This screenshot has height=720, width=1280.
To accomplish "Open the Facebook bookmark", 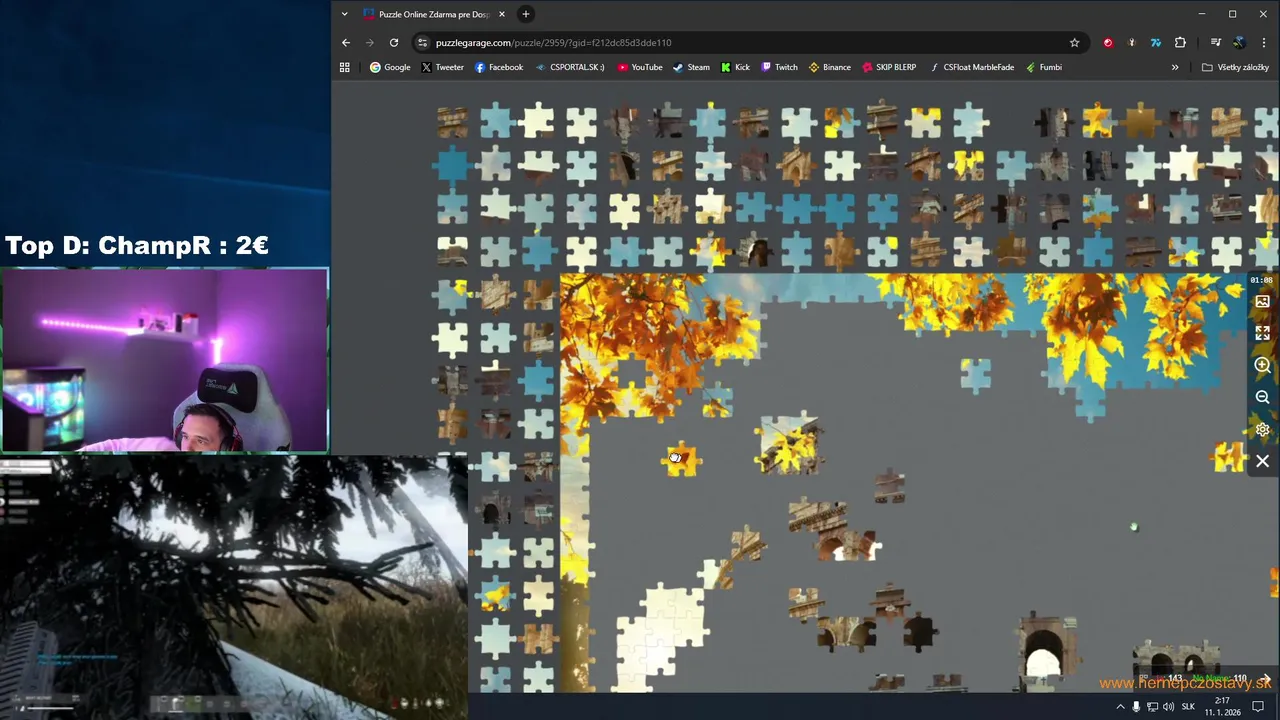I will click(x=498, y=67).
